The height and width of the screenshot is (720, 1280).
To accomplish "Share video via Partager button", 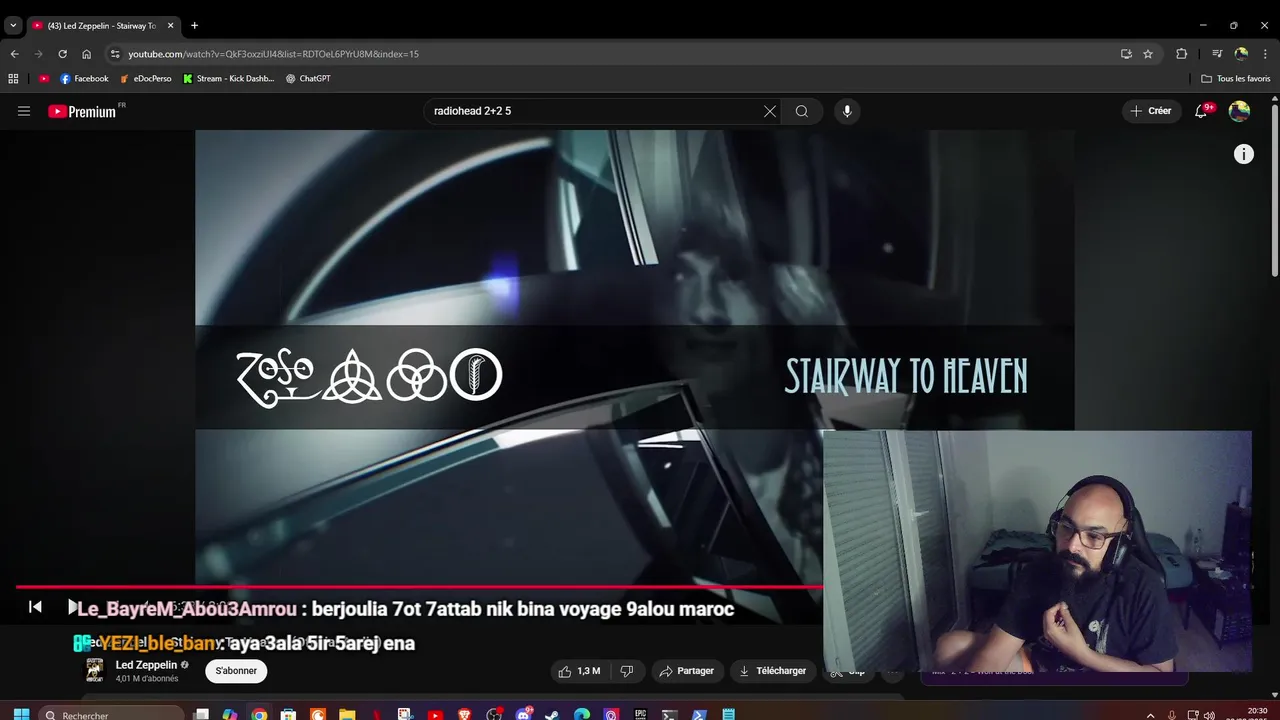I will 686,671.
